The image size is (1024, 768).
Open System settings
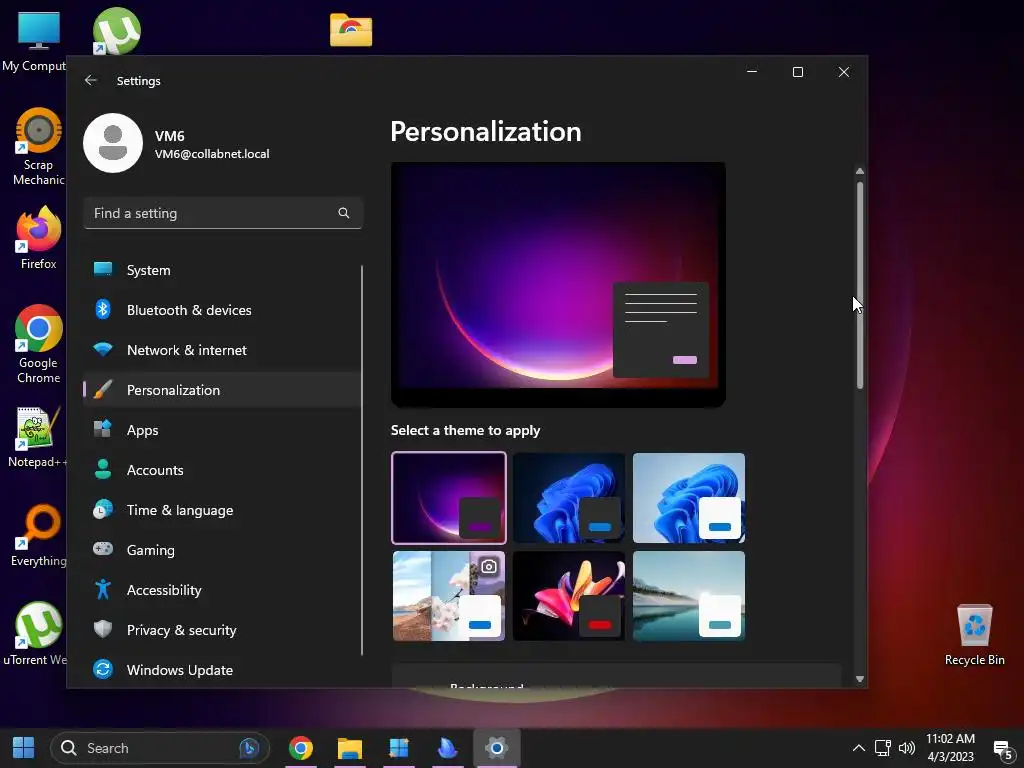tap(222, 270)
